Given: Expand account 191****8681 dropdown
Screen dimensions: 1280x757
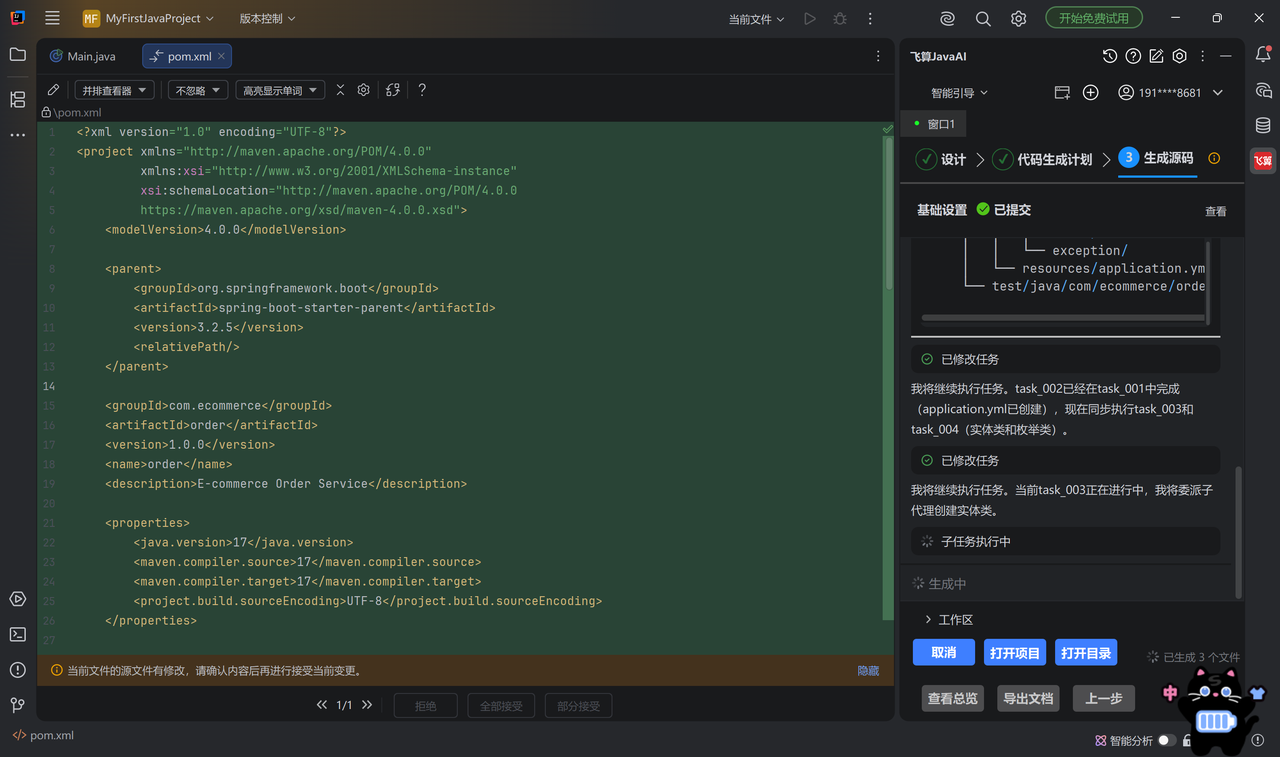Looking at the screenshot, I should pos(1171,92).
